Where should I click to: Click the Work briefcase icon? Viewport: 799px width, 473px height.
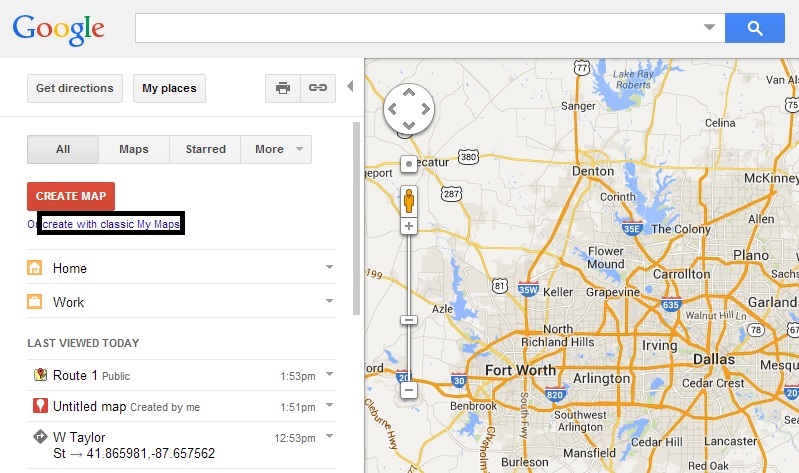click(x=35, y=302)
